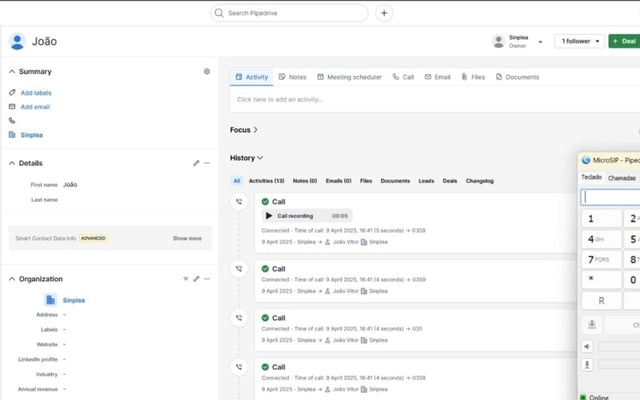Click the label tag icon in Summary
Image resolution: width=640 pixels, height=400 pixels.
(12, 93)
